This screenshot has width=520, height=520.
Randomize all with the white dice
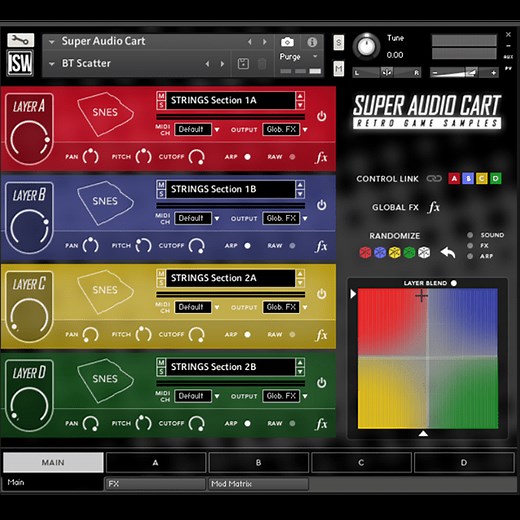point(424,252)
